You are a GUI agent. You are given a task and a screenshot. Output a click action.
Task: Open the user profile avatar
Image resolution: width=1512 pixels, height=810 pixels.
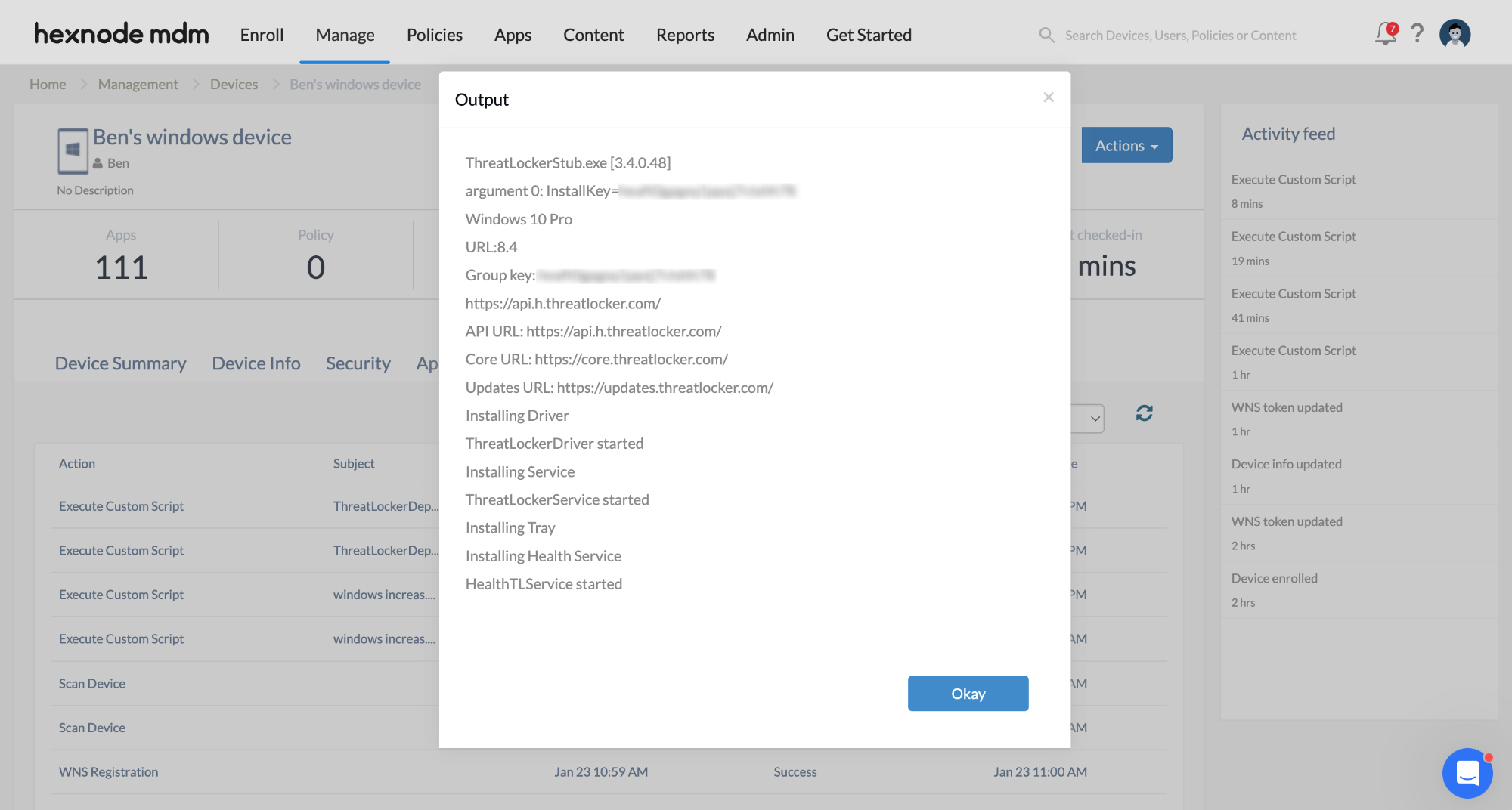[x=1455, y=34]
